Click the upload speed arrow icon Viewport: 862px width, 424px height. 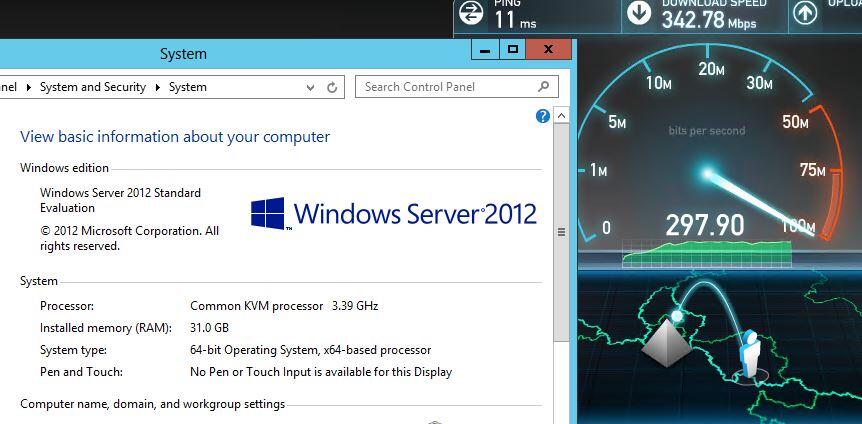click(805, 14)
